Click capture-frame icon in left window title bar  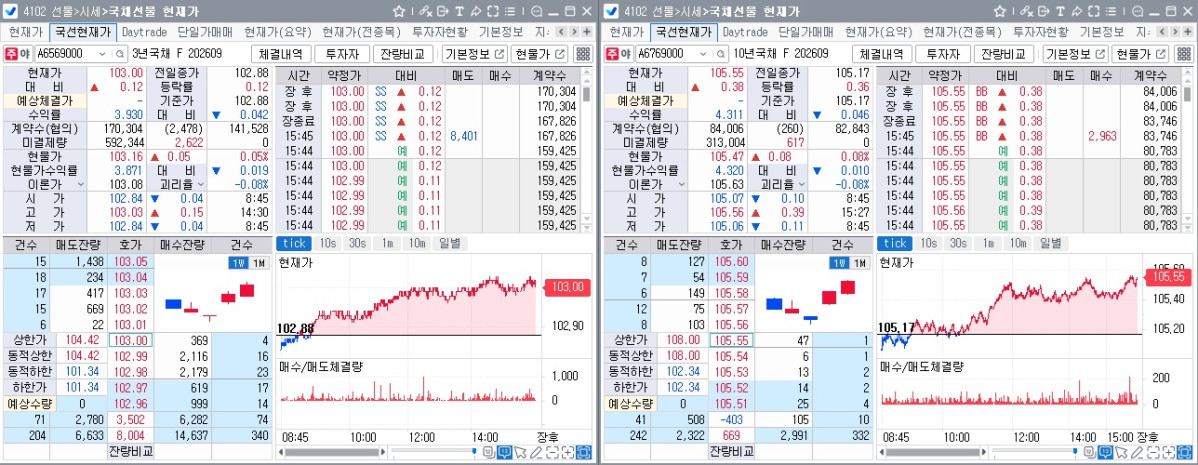(x=493, y=11)
